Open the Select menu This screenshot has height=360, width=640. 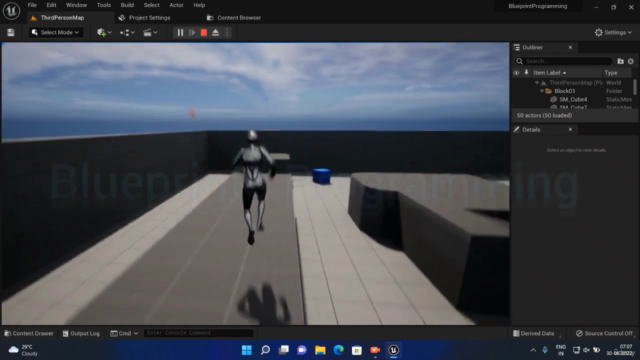151,5
